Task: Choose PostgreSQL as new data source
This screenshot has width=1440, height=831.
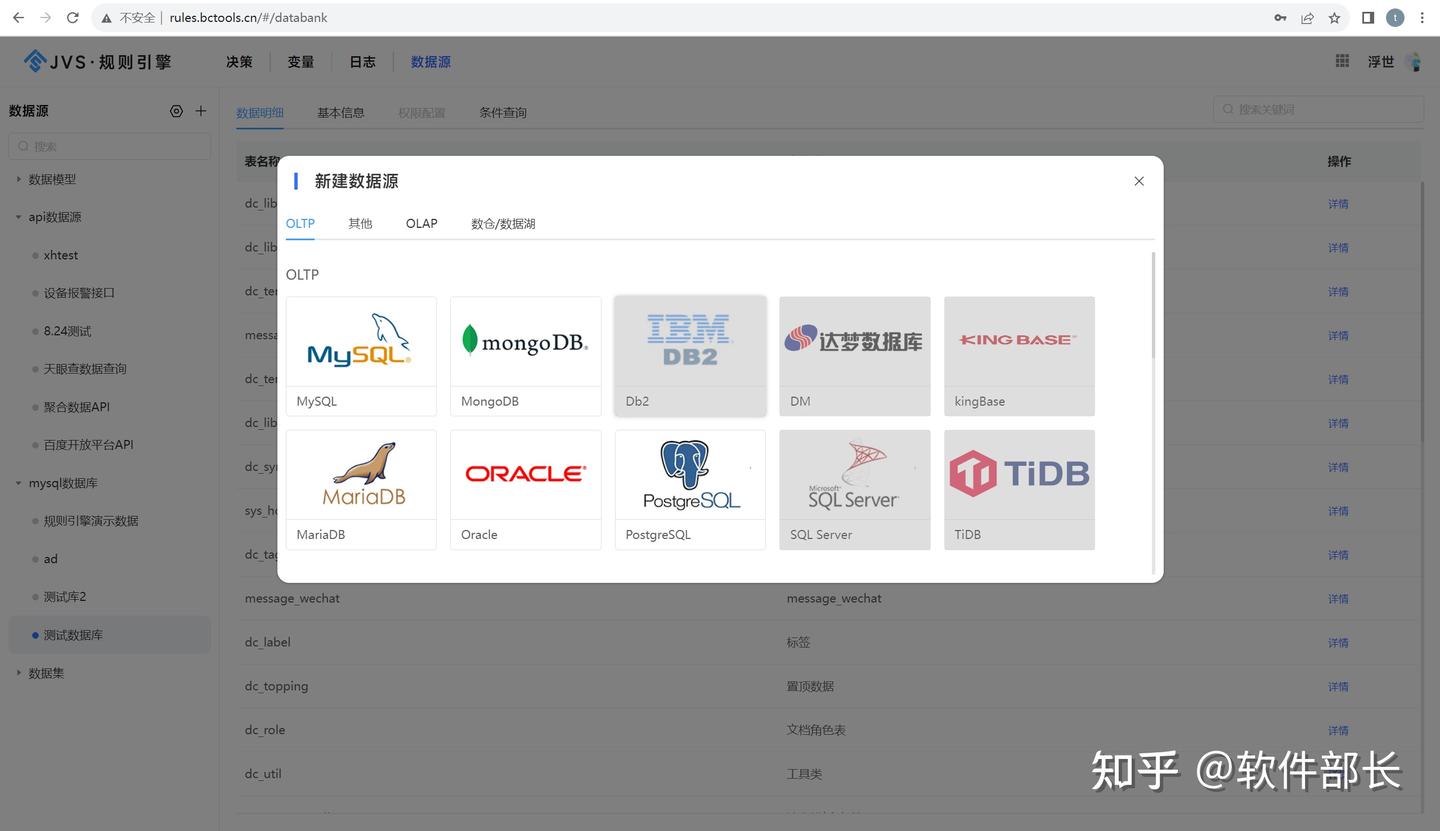Action: tap(690, 488)
